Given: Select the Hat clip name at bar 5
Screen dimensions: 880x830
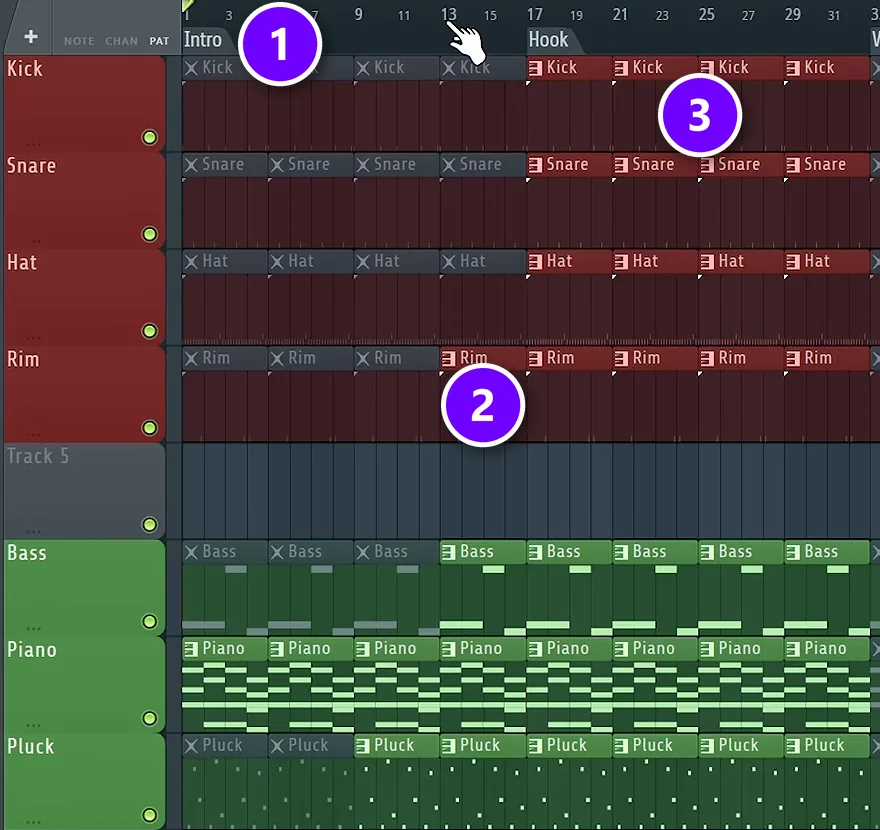Looking at the screenshot, I should pos(301,261).
